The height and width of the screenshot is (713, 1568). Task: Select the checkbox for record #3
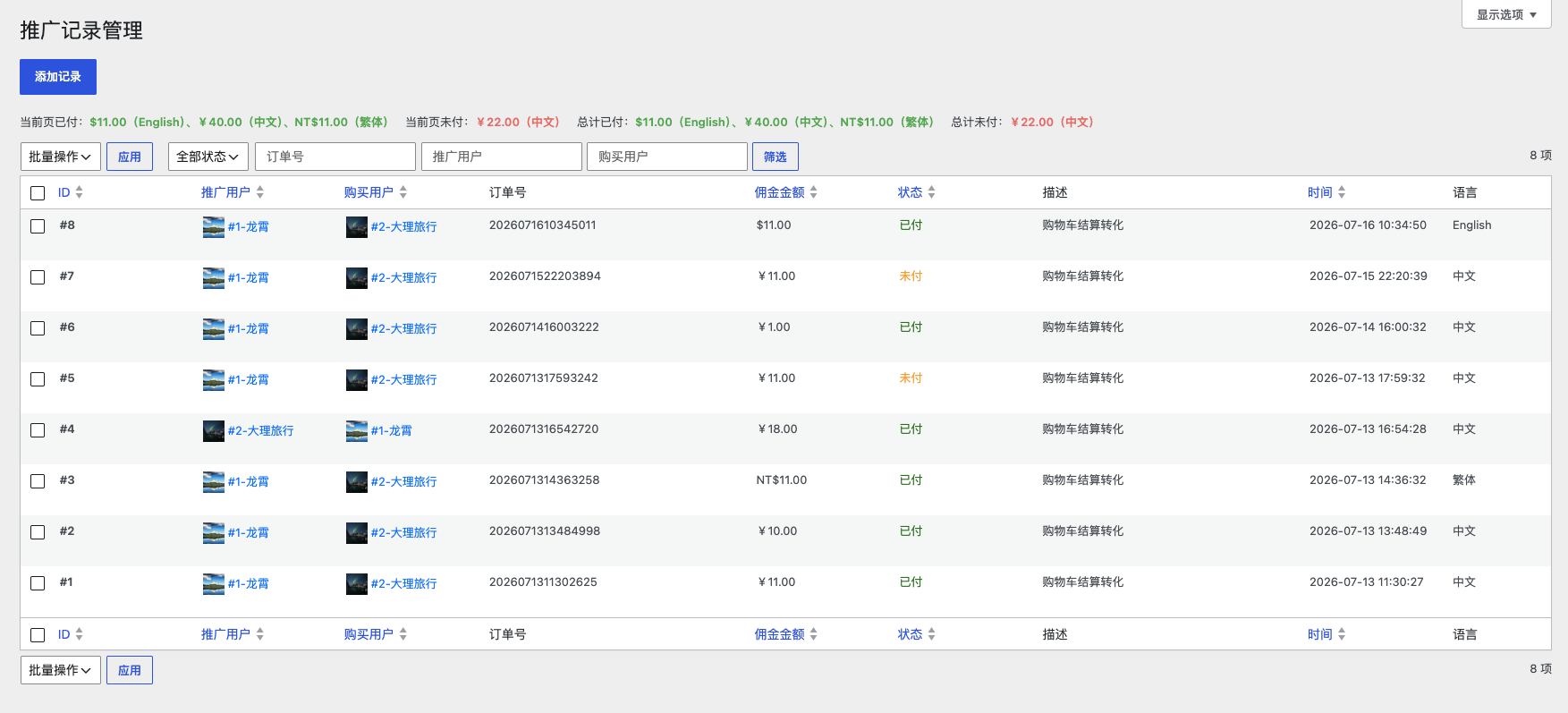point(38,481)
